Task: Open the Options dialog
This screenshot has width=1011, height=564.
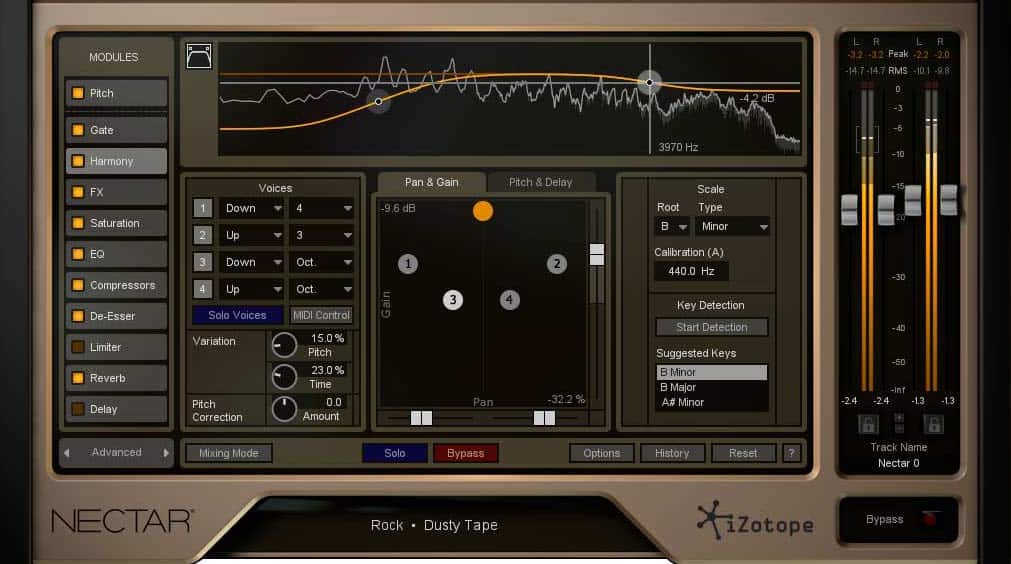Action: [602, 453]
